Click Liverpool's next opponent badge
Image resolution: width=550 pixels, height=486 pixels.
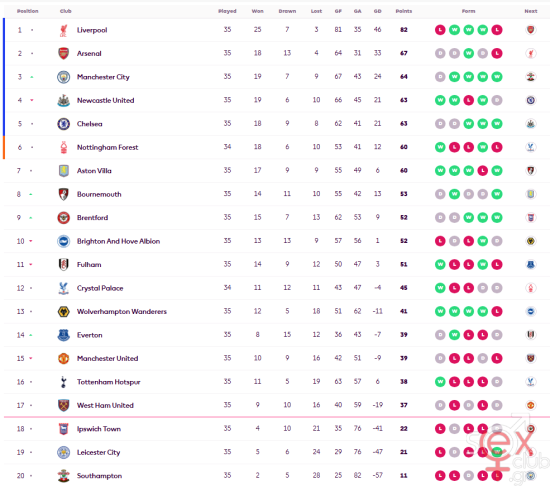click(x=531, y=30)
